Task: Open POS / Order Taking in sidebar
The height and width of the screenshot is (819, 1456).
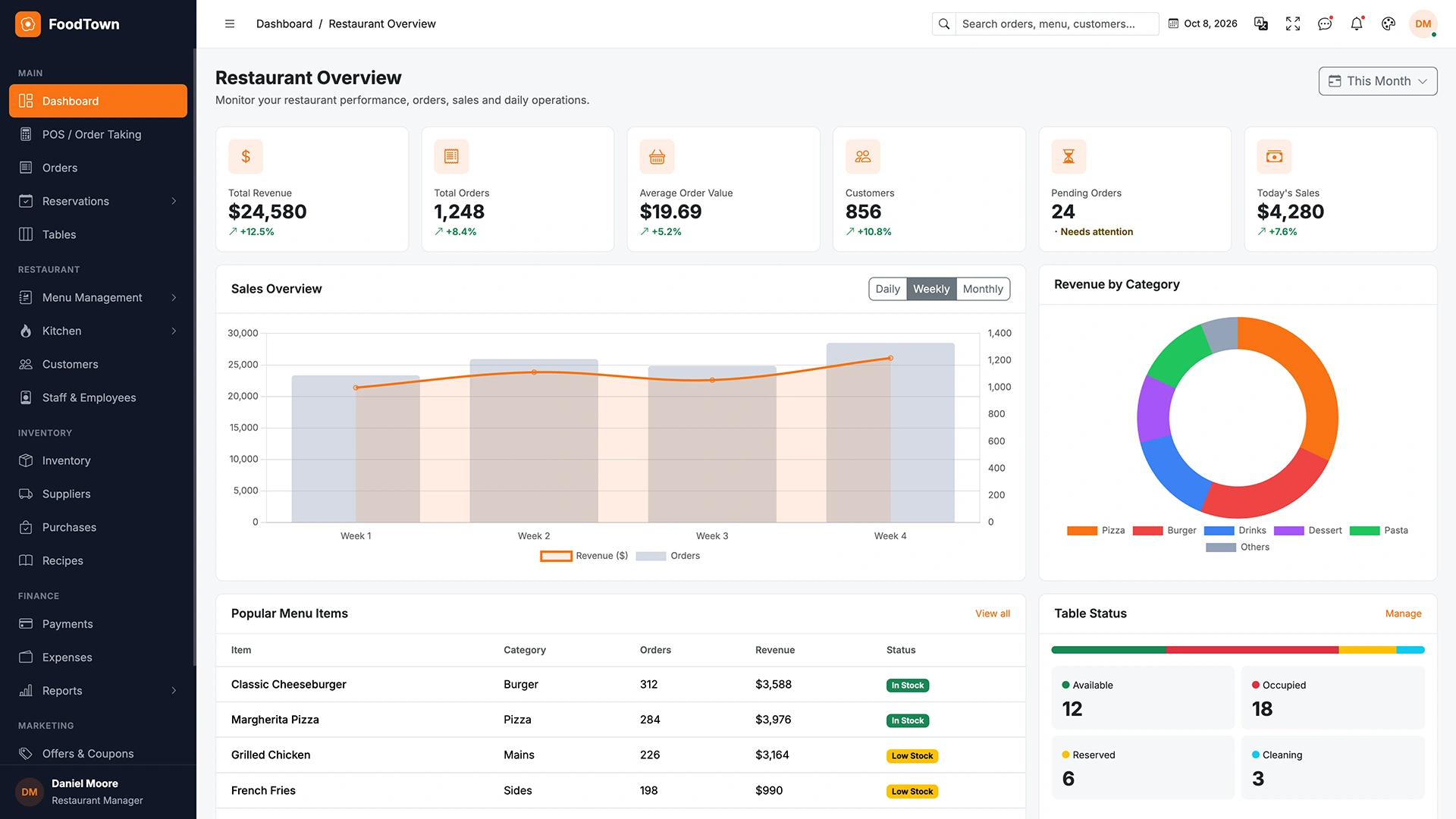Action: 98,134
